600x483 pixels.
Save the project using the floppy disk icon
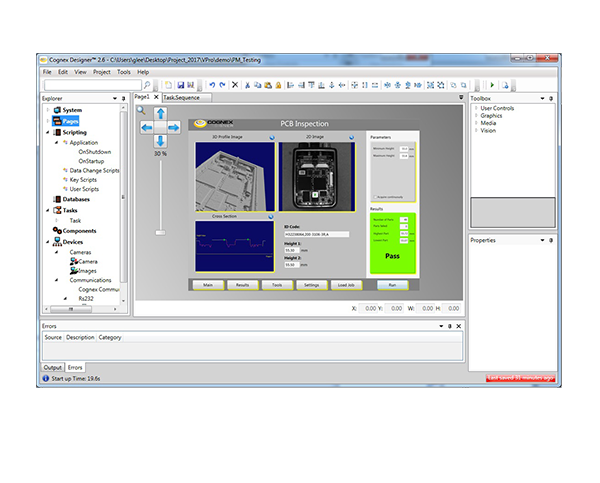click(181, 85)
